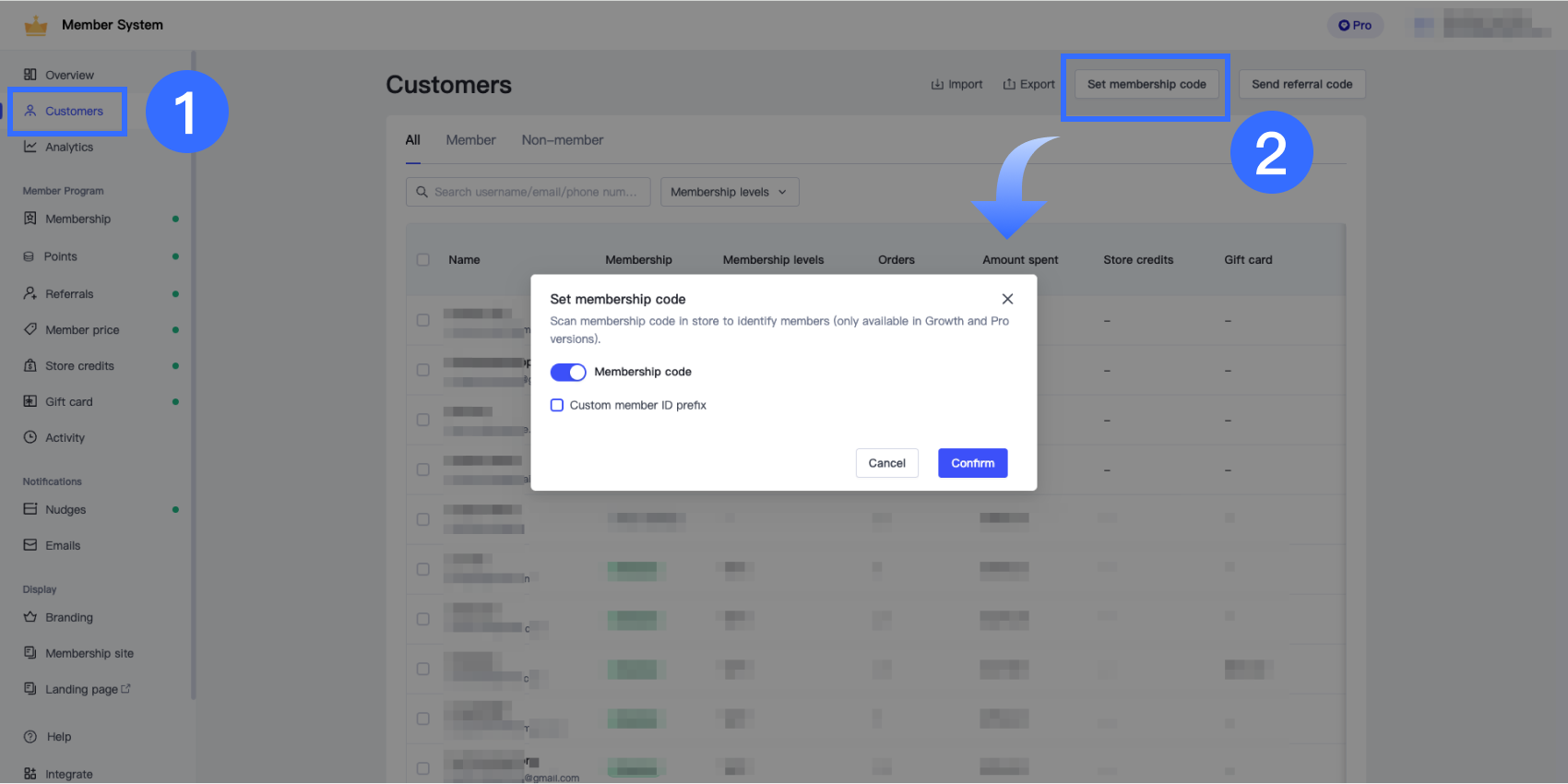Click the Branding crown icon
Screen dimensions: 1568x784
(30, 617)
